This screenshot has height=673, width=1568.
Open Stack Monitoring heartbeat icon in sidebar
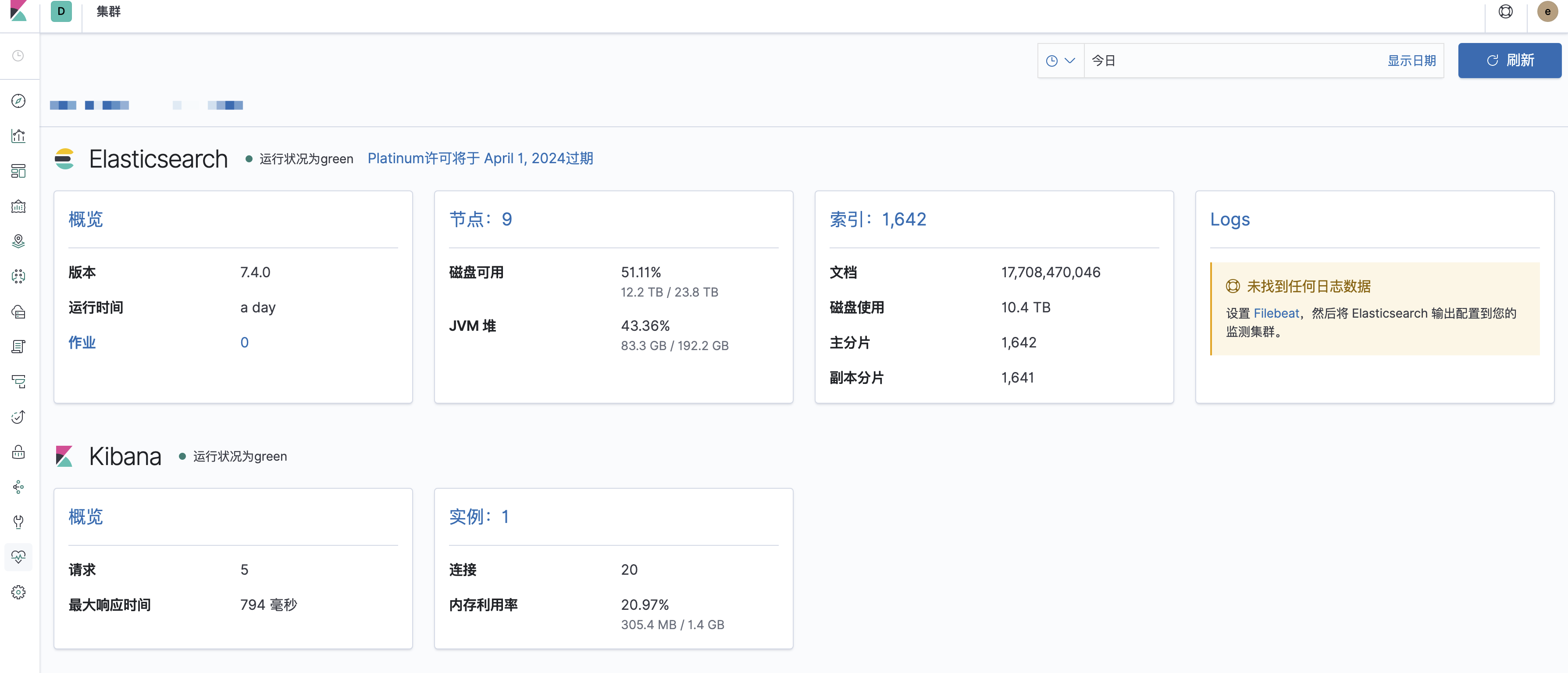pos(18,557)
